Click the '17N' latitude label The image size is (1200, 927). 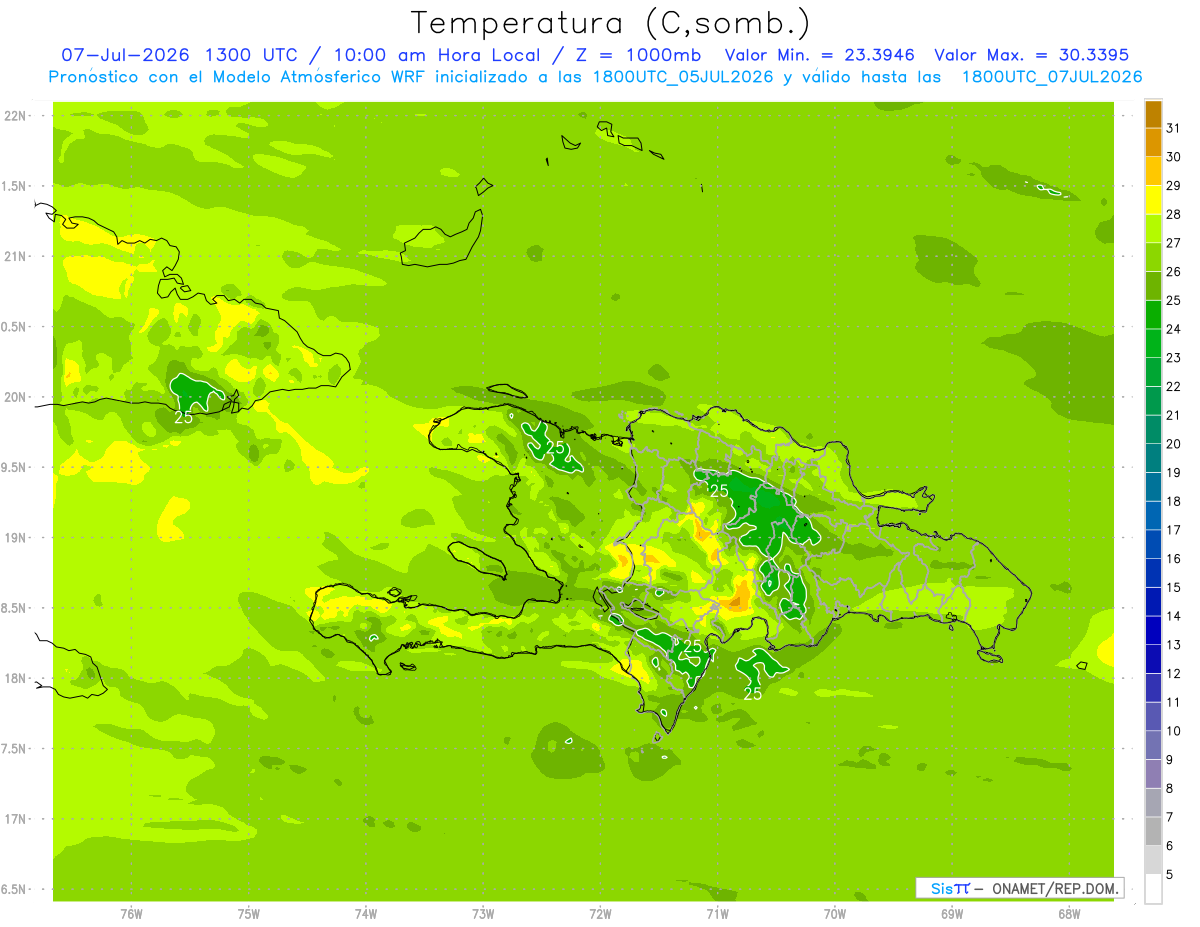(x=17, y=819)
